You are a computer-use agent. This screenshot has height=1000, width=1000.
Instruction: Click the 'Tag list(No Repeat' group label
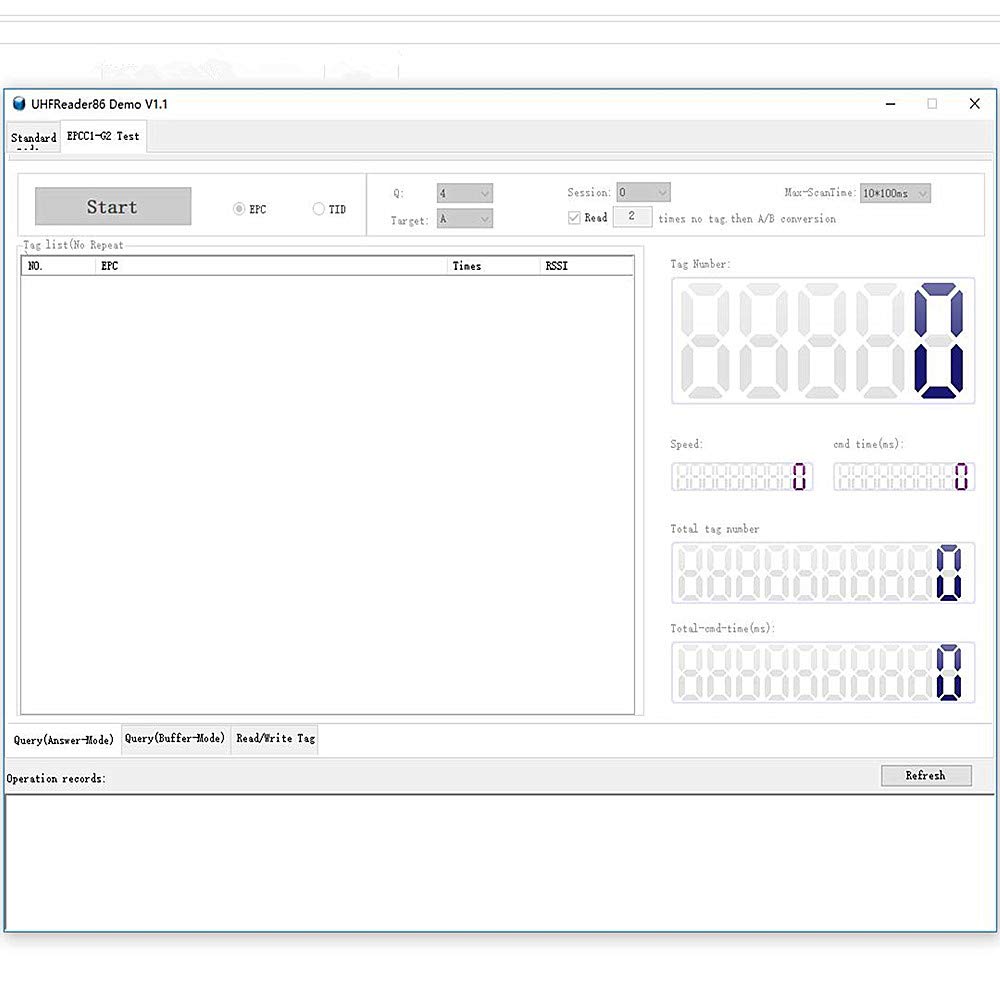[73, 245]
